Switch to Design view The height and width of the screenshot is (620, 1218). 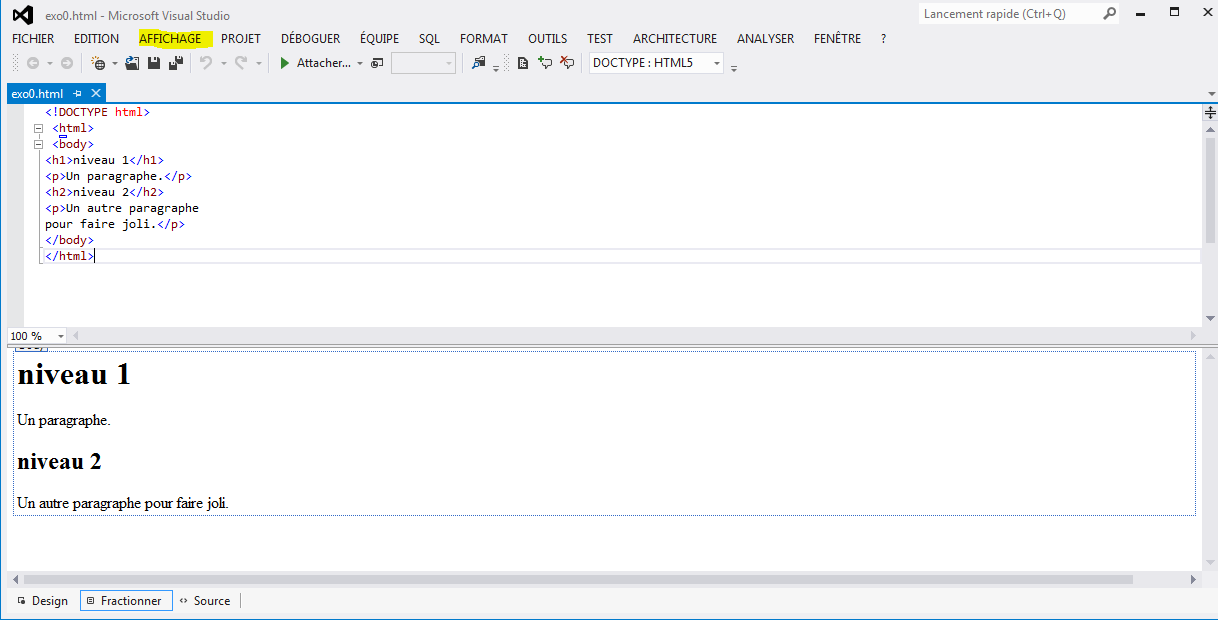point(43,601)
